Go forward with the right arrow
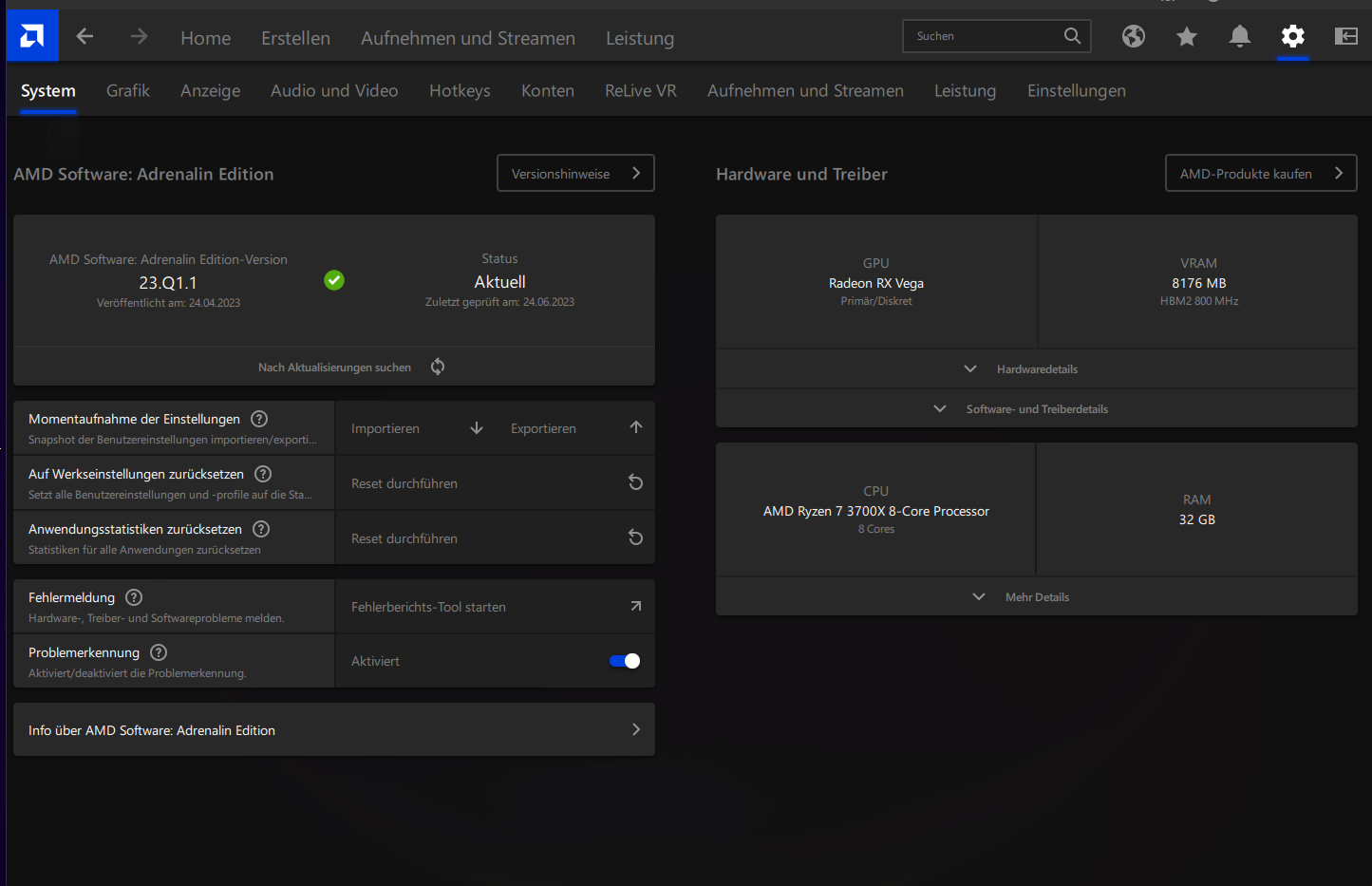 (139, 36)
